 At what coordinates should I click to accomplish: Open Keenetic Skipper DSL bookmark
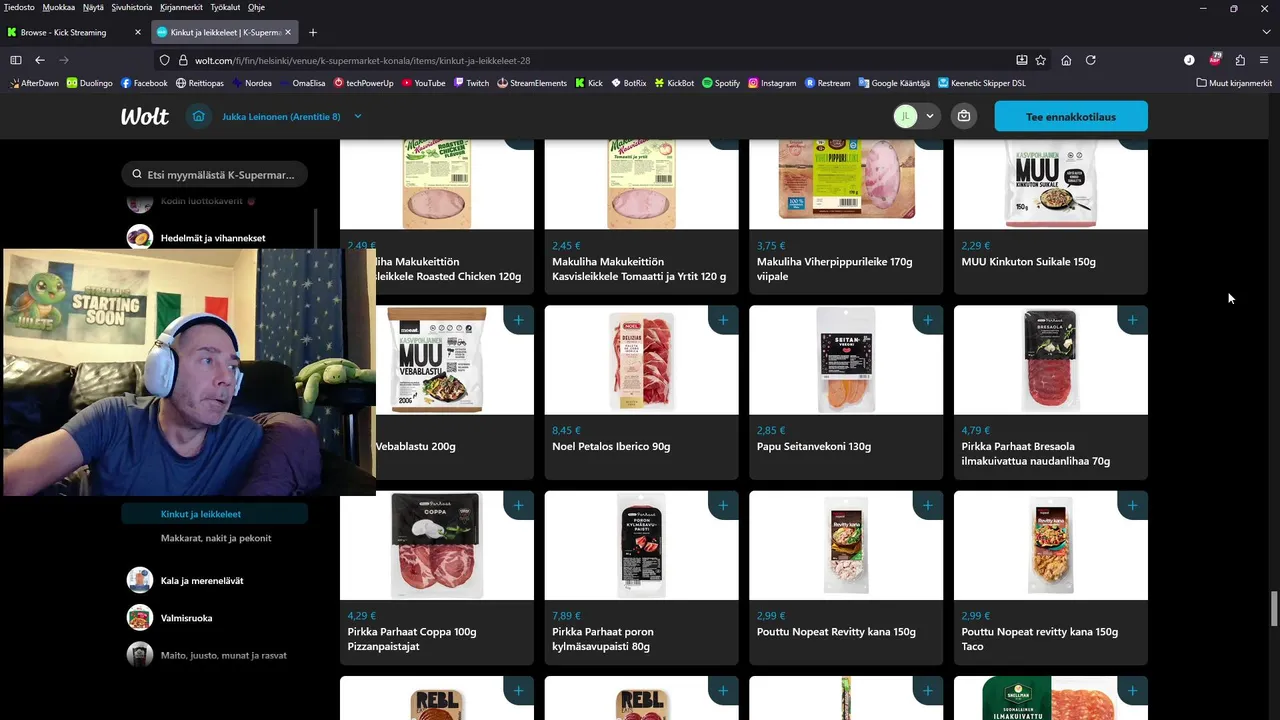tap(981, 83)
